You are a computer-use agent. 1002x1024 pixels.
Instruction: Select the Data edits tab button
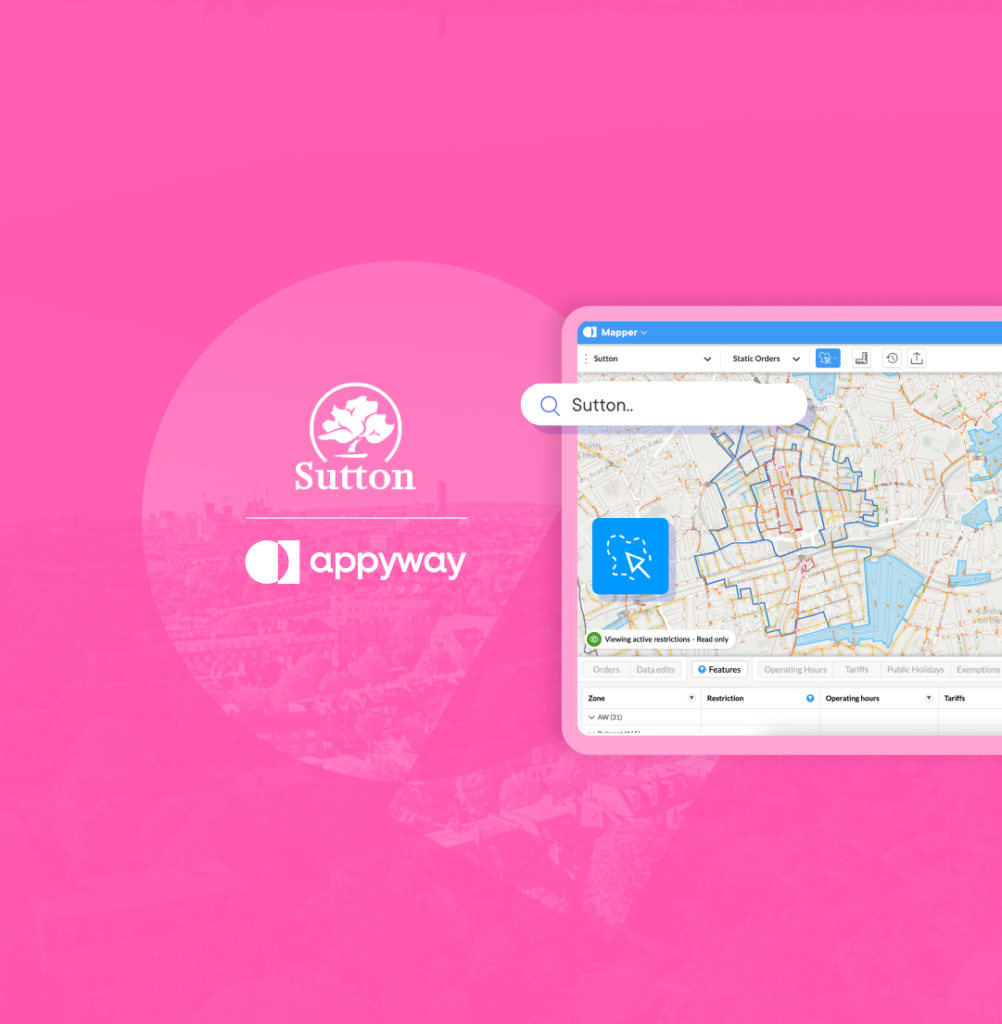click(658, 668)
